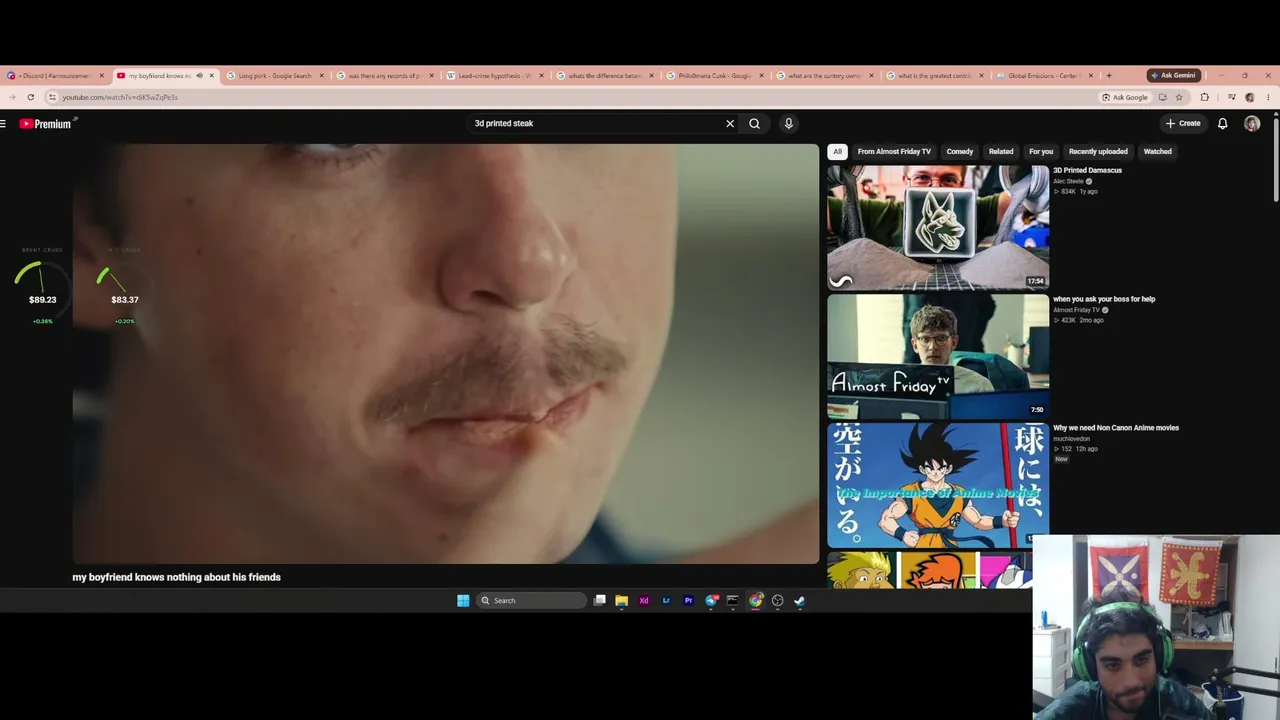Select the 'All' filter chip
This screenshot has height=720, width=1280.
coord(838,152)
